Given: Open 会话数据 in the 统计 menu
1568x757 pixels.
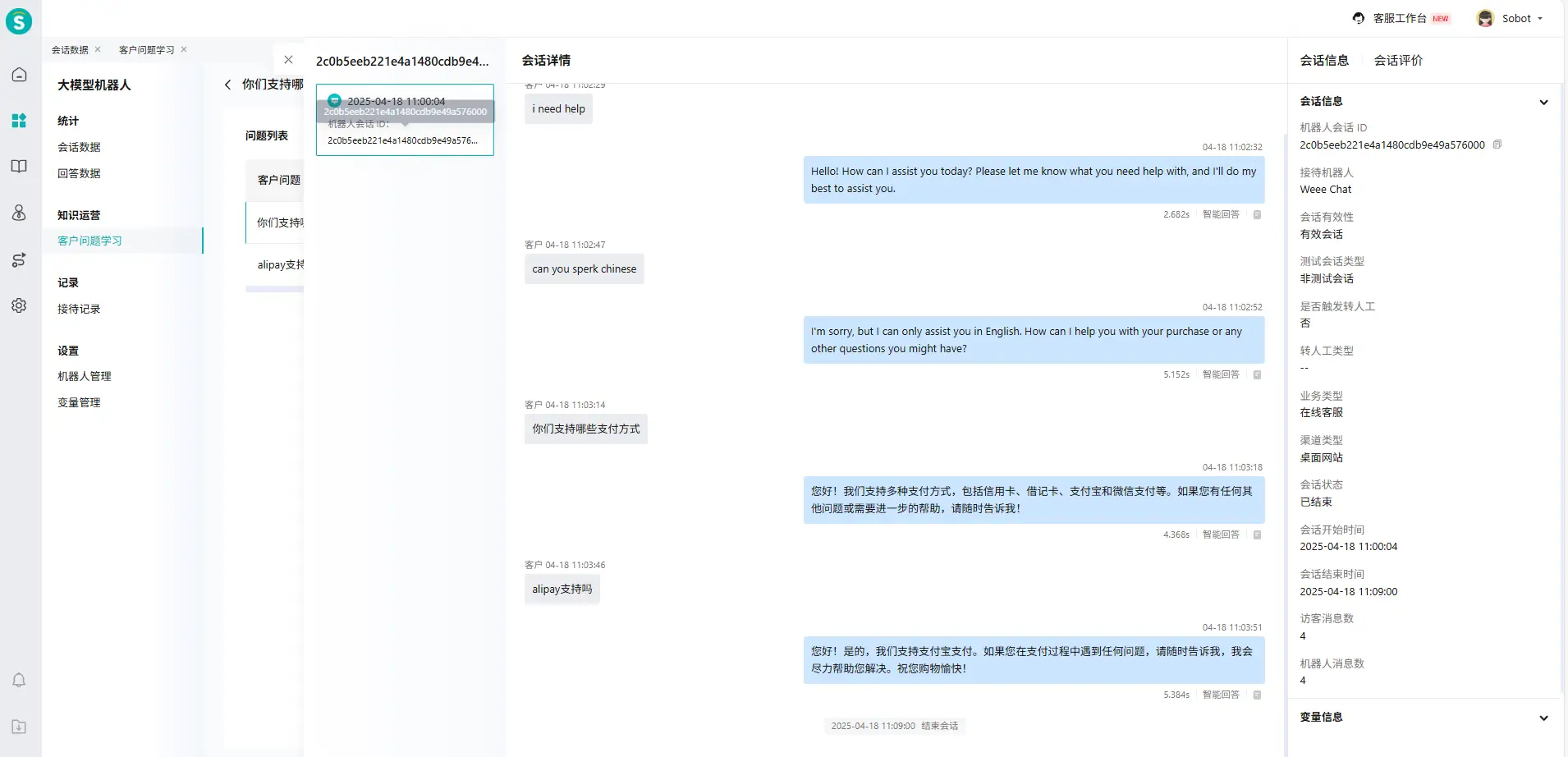Looking at the screenshot, I should click(79, 147).
